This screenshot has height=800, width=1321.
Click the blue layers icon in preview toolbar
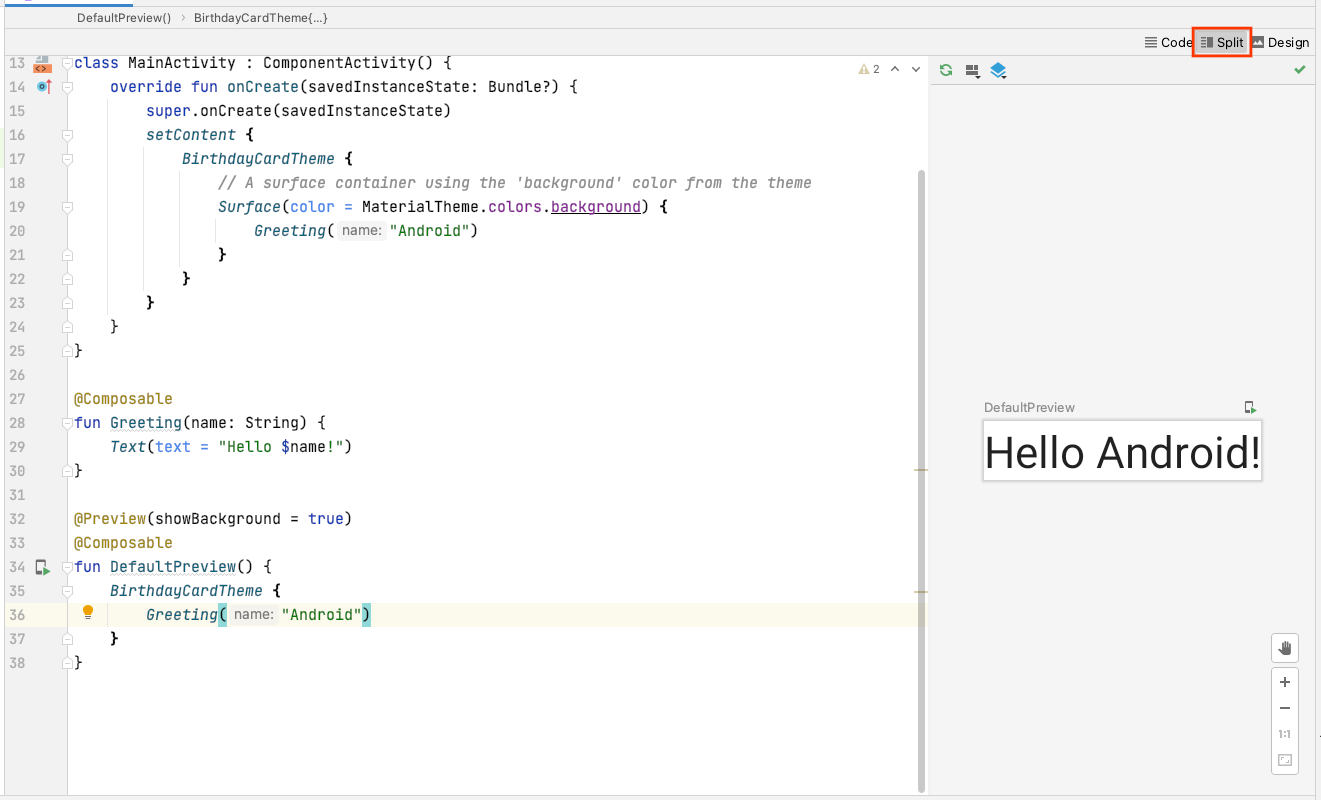(998, 71)
